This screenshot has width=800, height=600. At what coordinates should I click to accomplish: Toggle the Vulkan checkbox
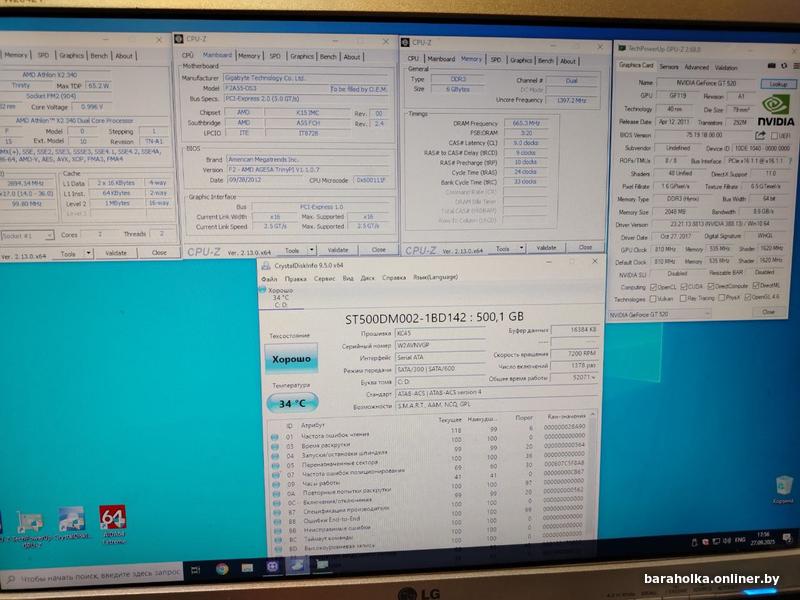(653, 299)
